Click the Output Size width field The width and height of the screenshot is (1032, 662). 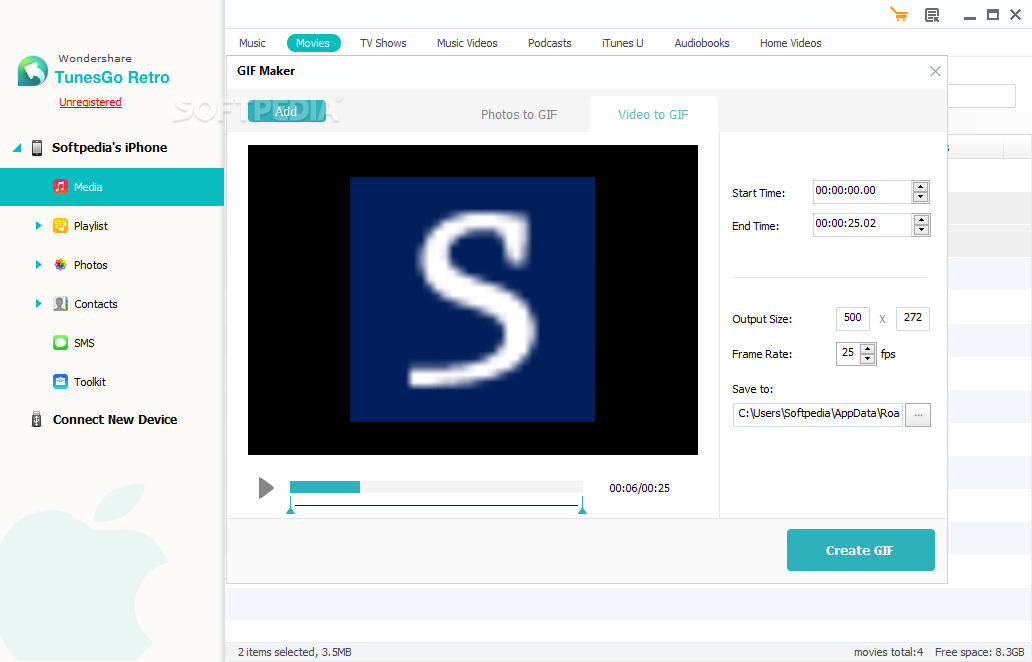853,318
